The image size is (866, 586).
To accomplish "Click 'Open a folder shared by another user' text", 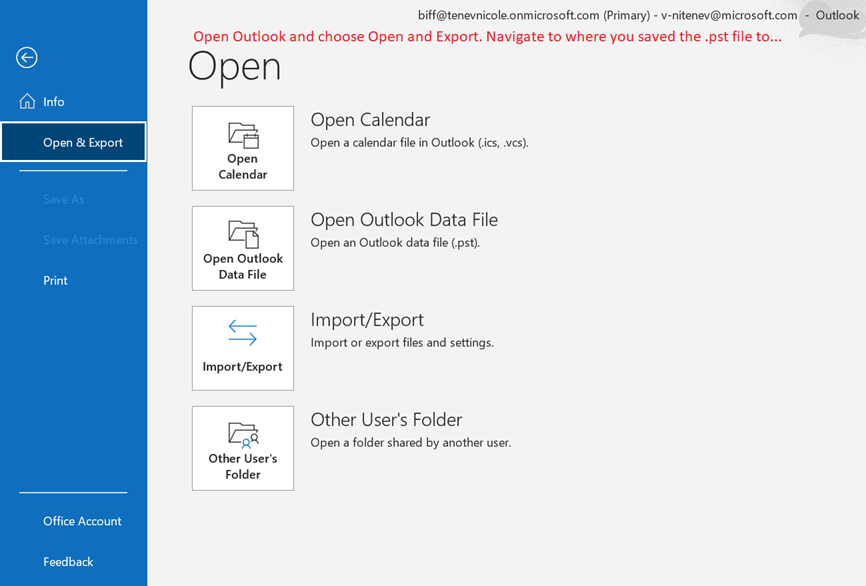I will (411, 442).
